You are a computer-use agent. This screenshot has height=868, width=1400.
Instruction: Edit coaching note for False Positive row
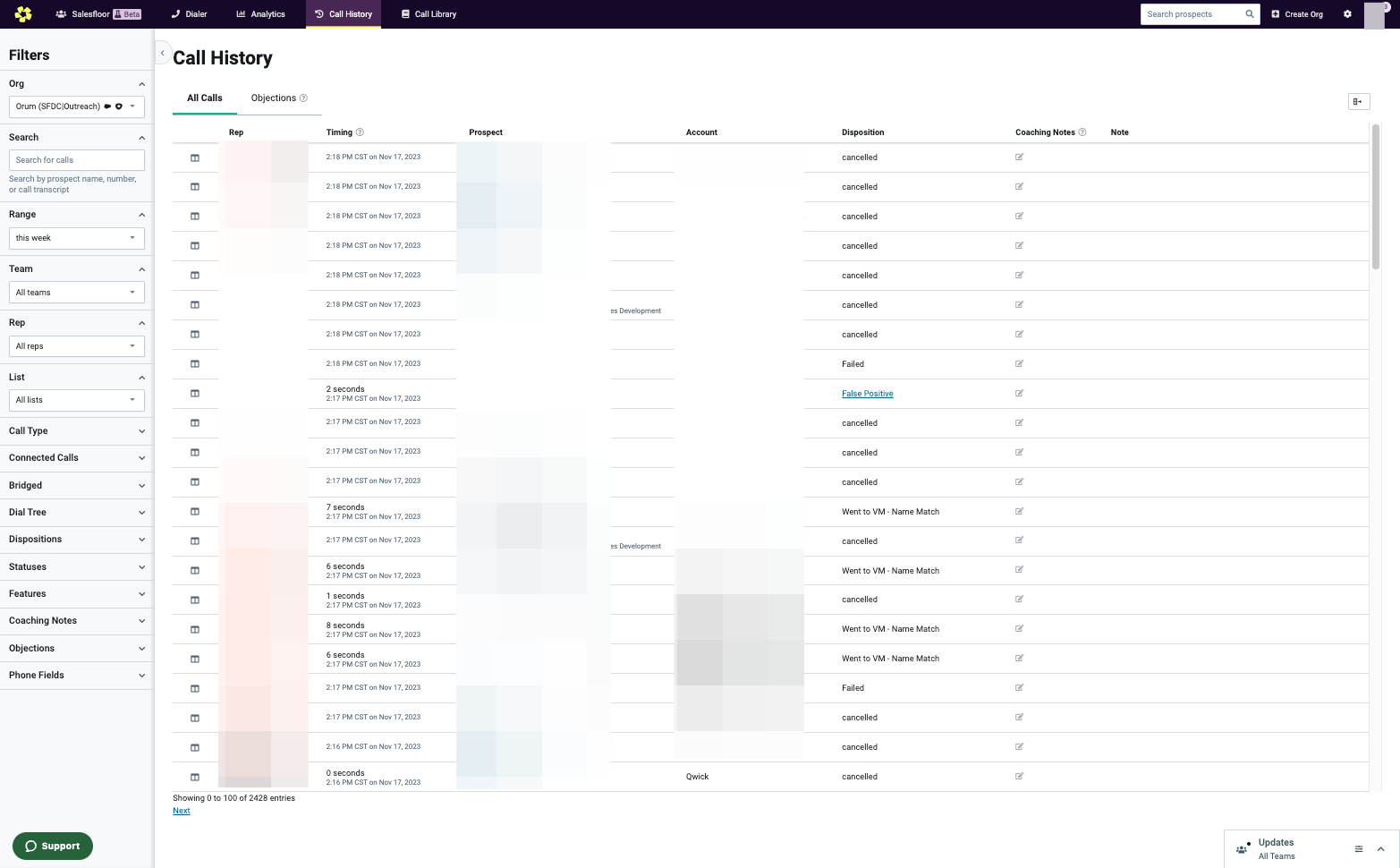pos(1019,394)
